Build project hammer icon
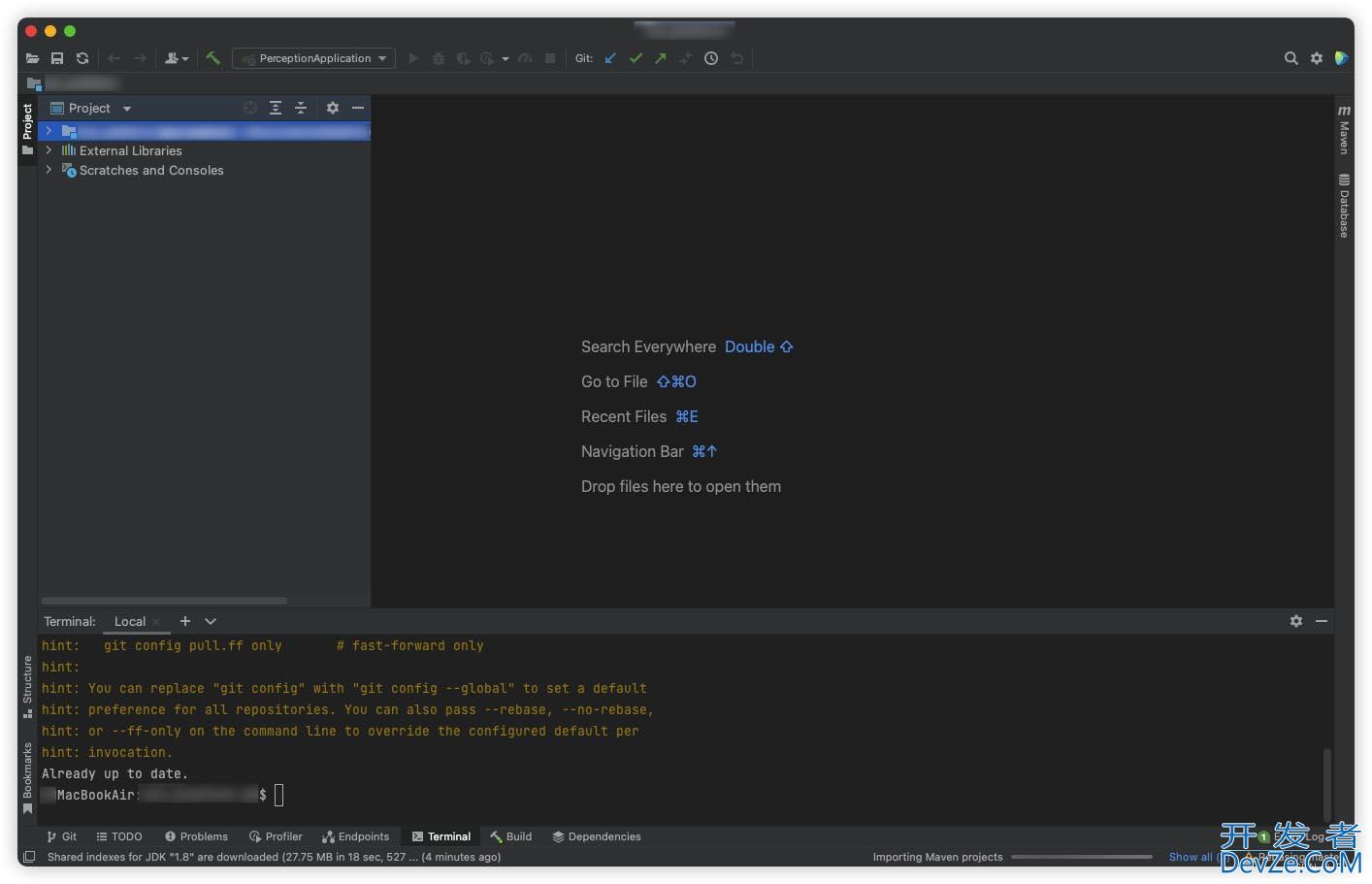Viewport: 1372px width, 884px height. pyautogui.click(x=213, y=58)
